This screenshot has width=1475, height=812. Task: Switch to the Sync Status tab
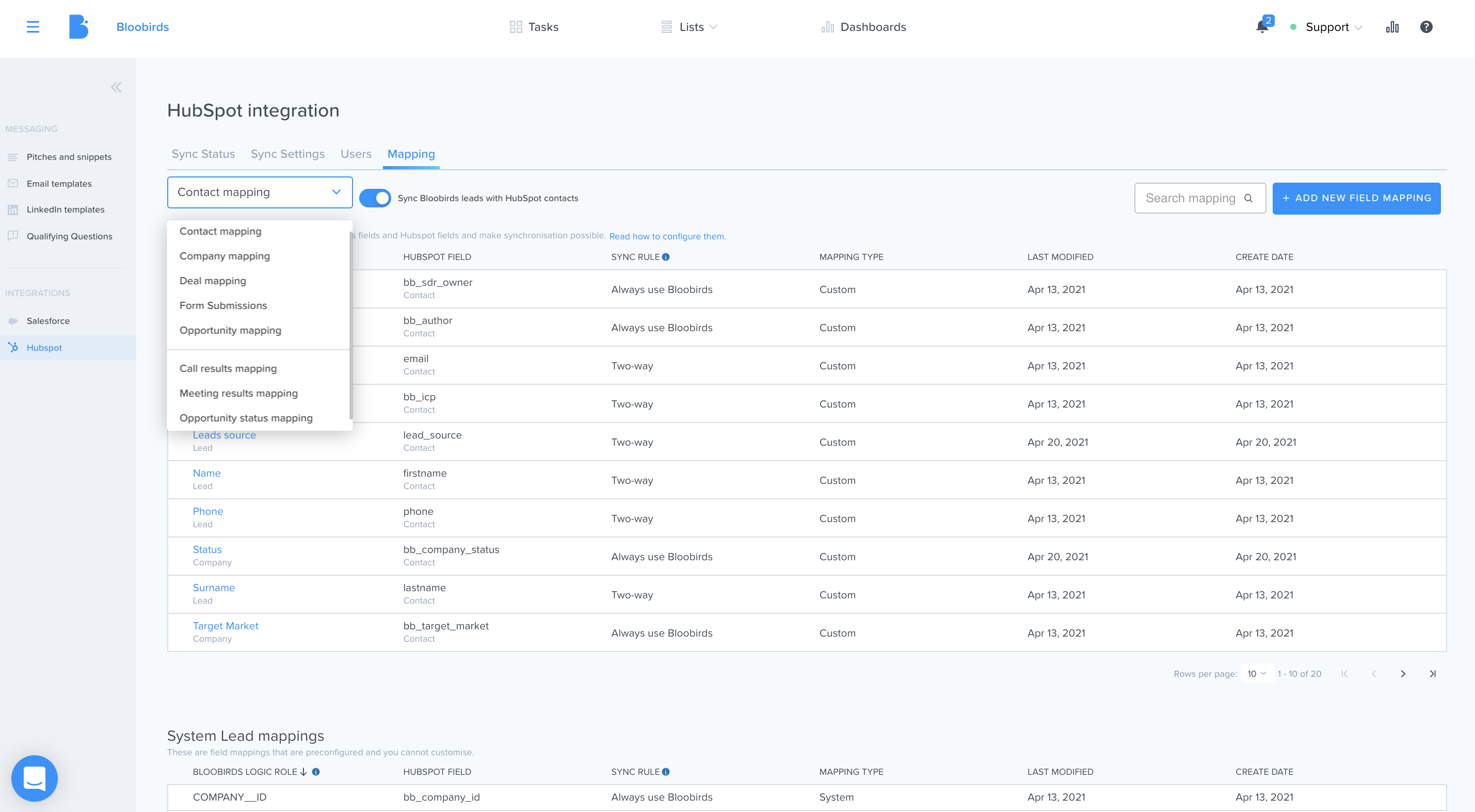click(203, 154)
